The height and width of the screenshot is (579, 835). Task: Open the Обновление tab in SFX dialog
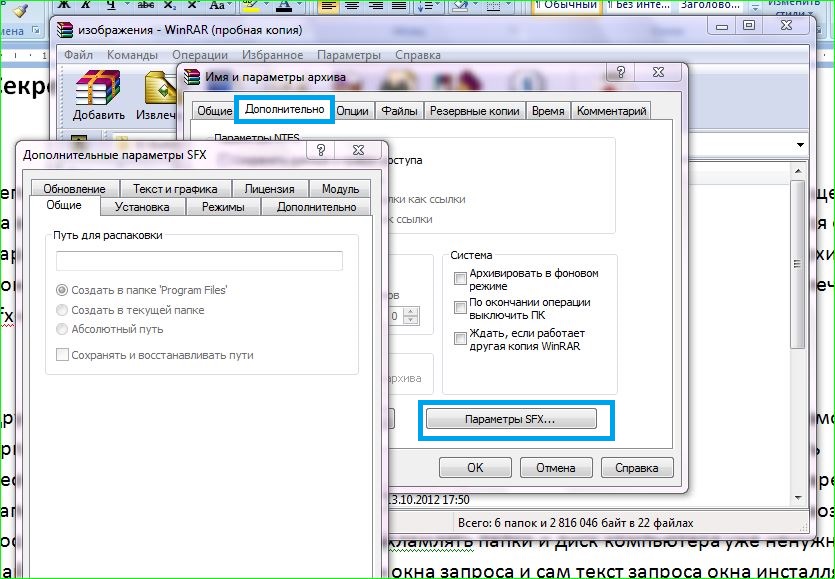pos(75,189)
